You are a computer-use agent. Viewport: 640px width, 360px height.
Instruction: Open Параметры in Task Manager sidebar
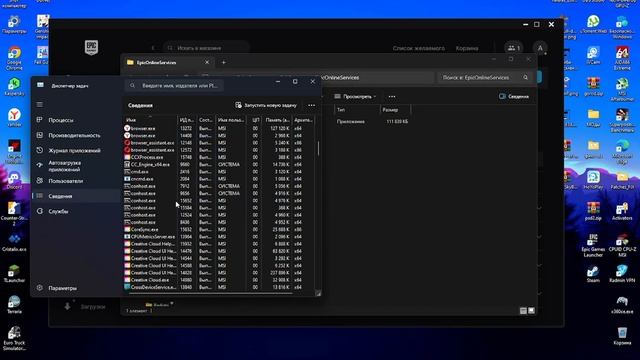point(62,288)
